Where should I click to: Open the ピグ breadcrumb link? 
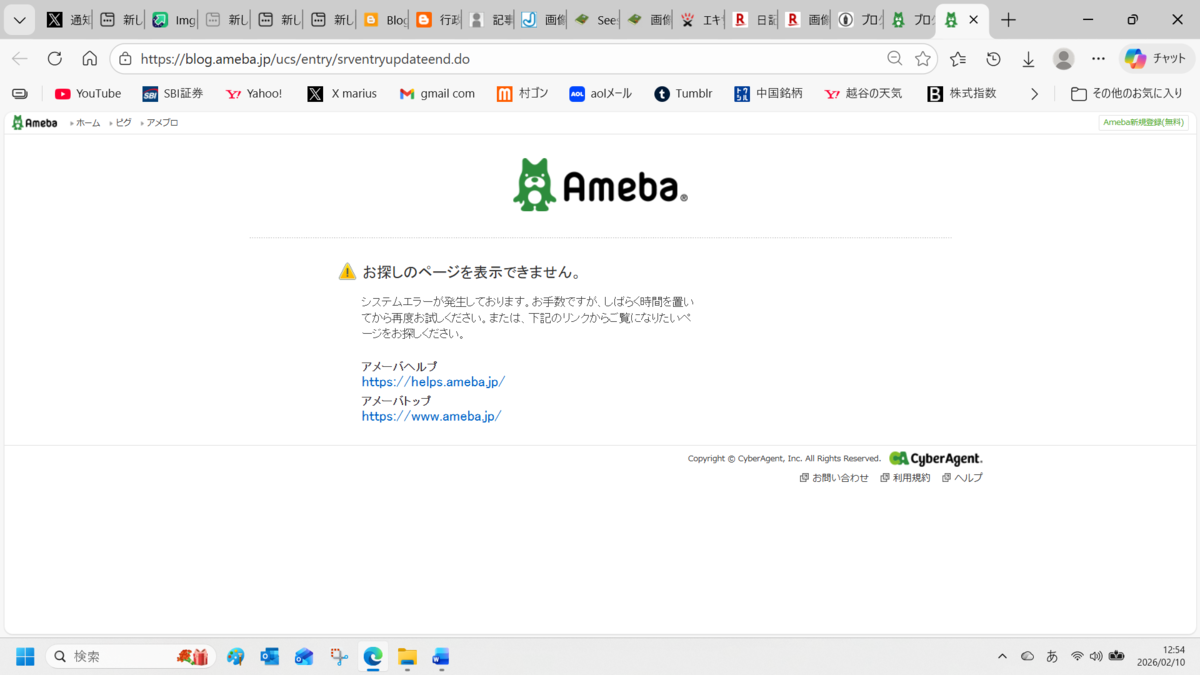click(x=123, y=123)
